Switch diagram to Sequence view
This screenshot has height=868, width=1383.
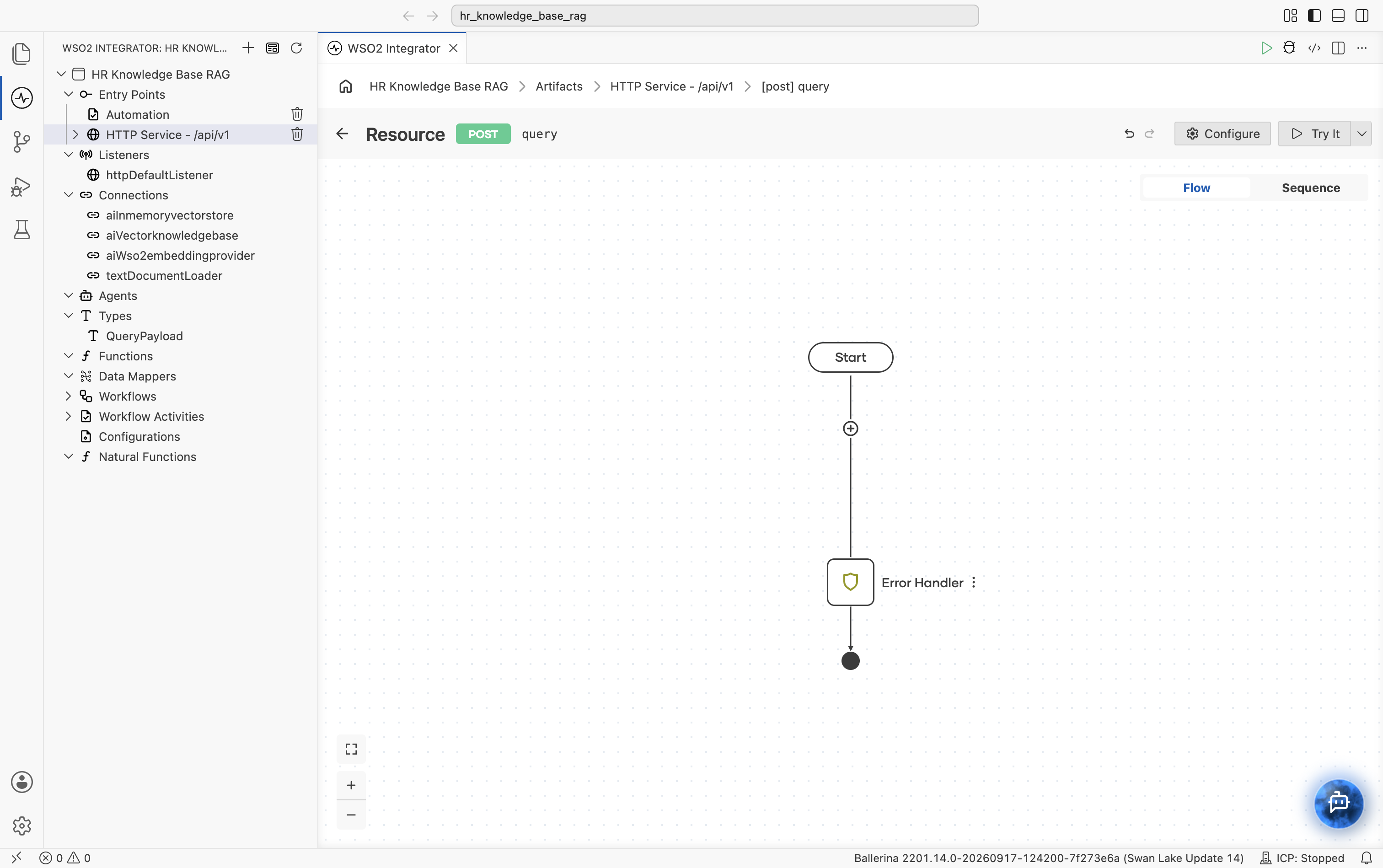tap(1311, 188)
